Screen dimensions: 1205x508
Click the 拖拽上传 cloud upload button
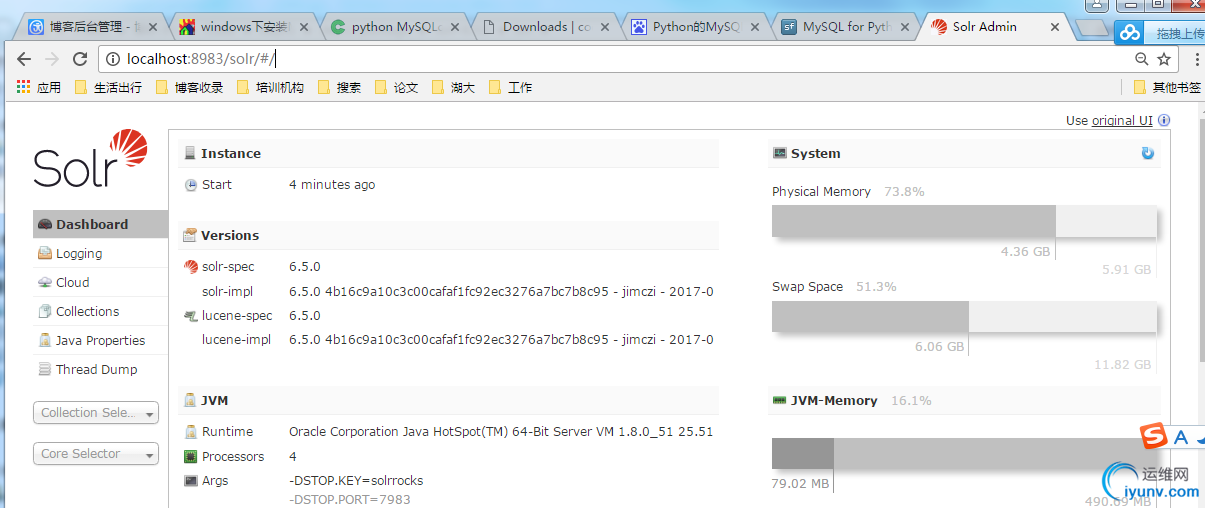click(1160, 33)
